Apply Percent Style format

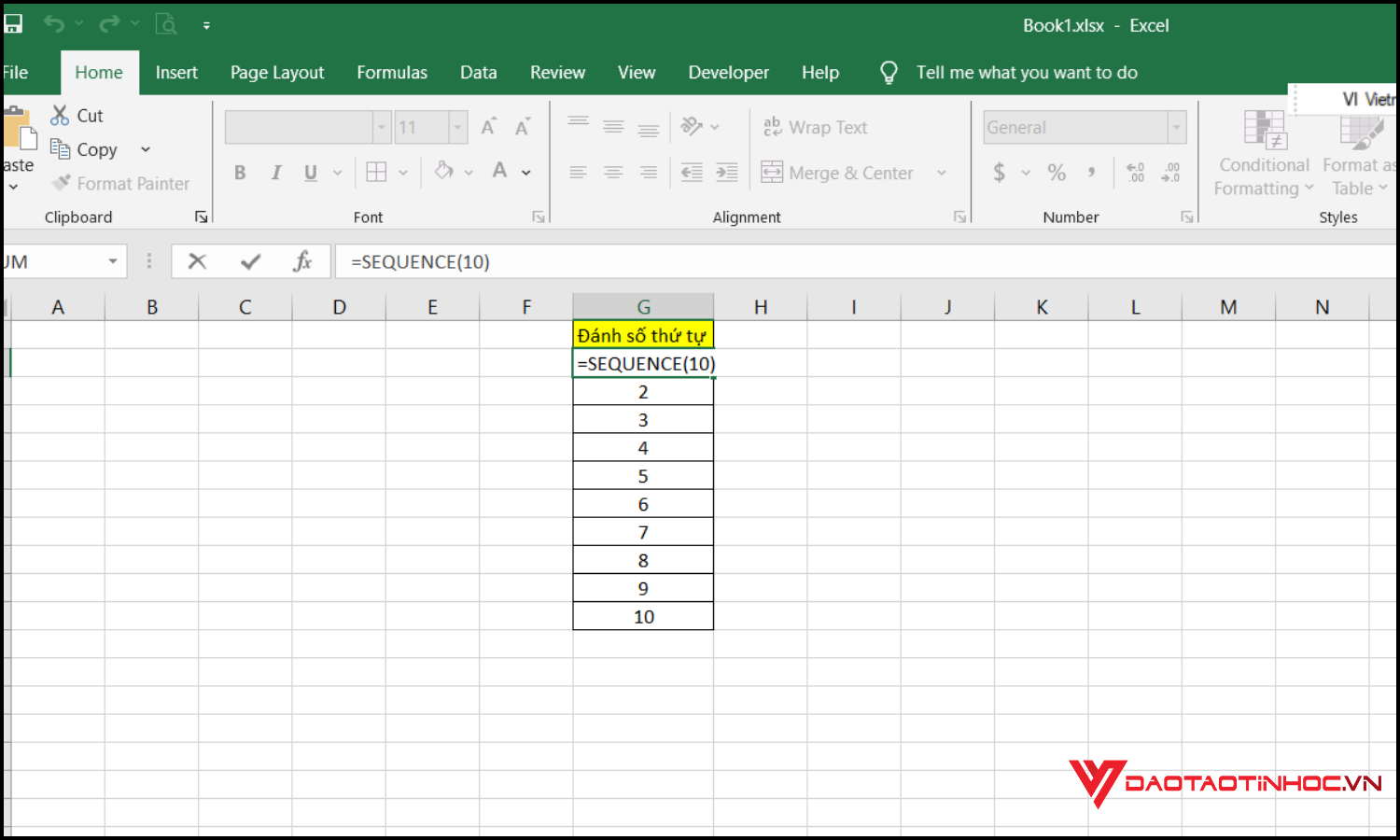1056,173
